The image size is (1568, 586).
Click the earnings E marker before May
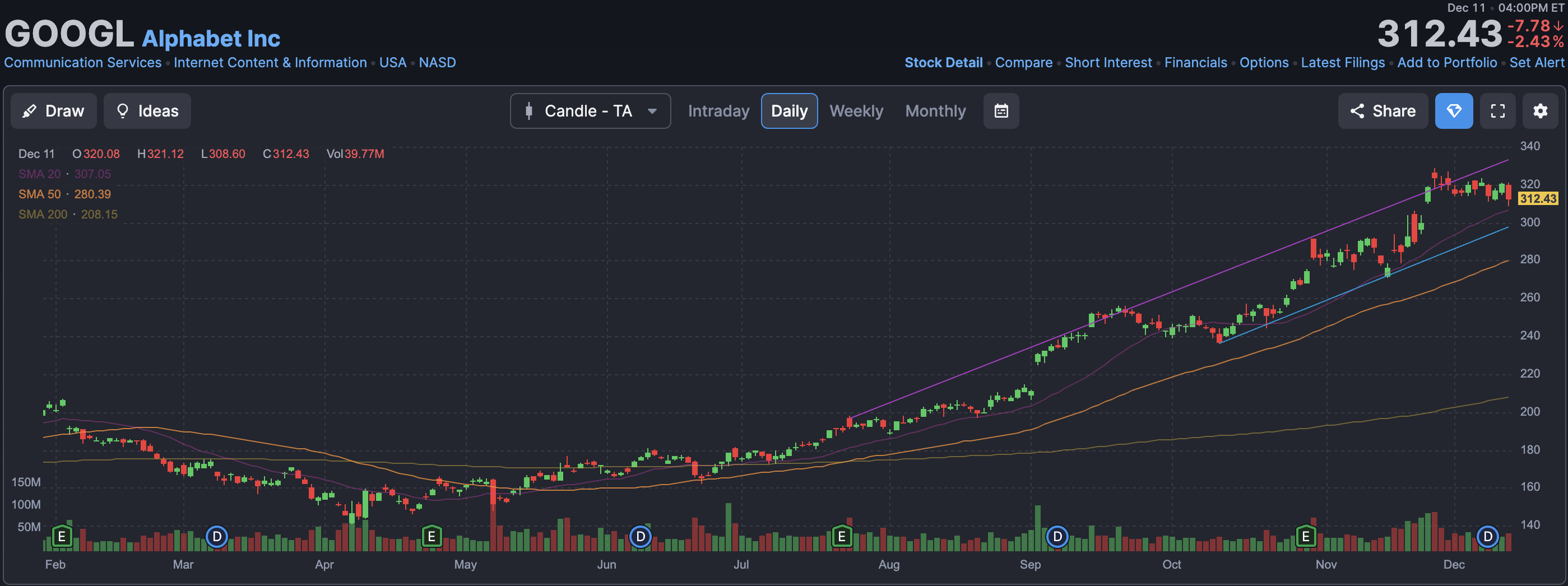pos(432,537)
